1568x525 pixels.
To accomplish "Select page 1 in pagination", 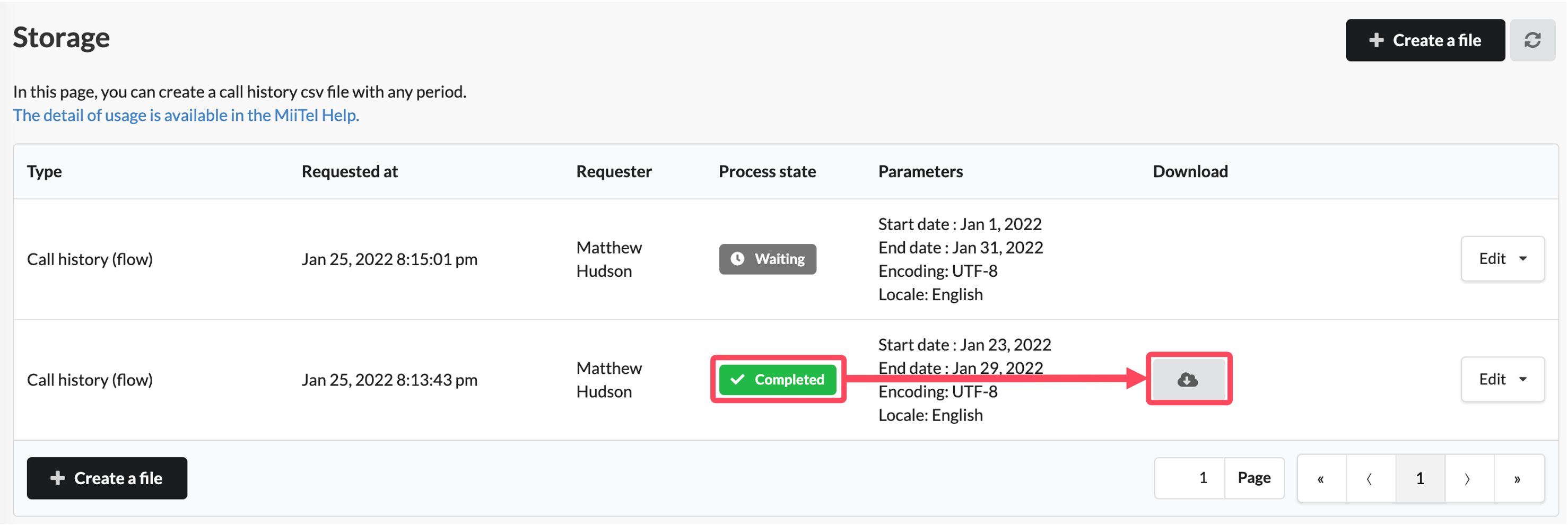I will pyautogui.click(x=1420, y=479).
